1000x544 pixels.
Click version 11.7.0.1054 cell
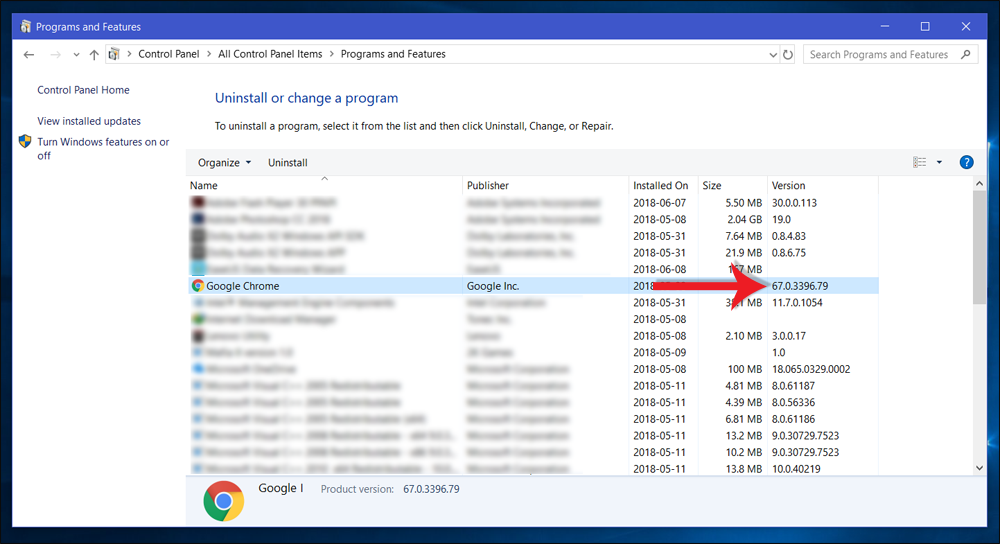coord(797,302)
